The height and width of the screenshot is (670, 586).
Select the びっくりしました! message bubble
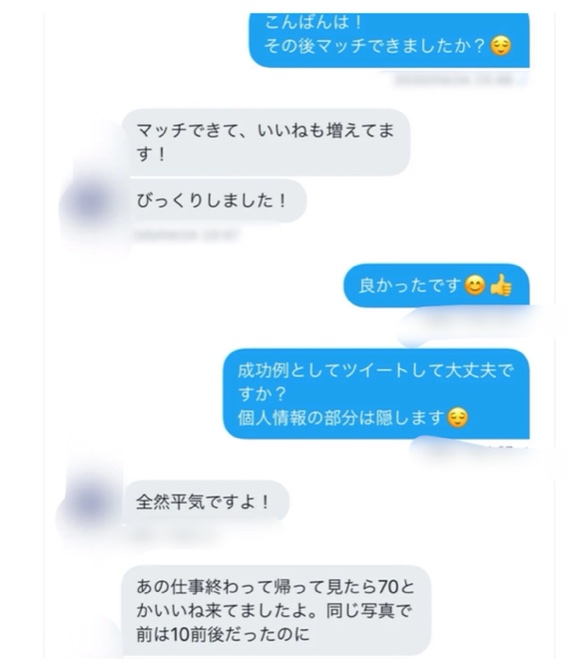pos(215,201)
